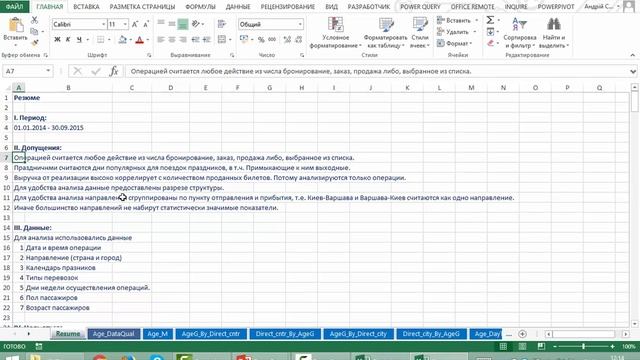This screenshot has width=640, height=360.
Task: Click the increase decimal icon
Action: click(287, 40)
